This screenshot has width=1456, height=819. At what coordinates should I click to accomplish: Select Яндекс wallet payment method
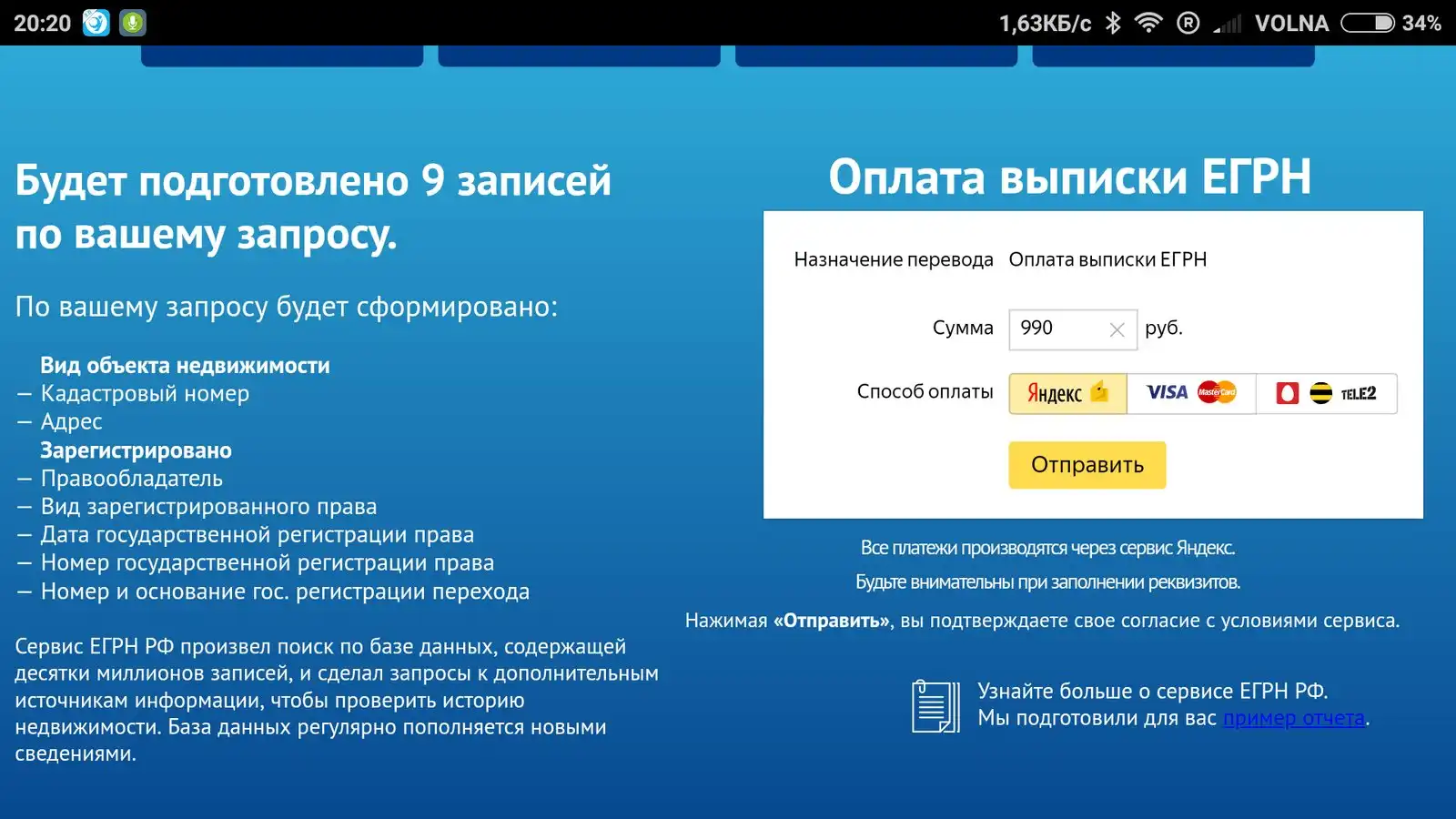[x=1067, y=393]
